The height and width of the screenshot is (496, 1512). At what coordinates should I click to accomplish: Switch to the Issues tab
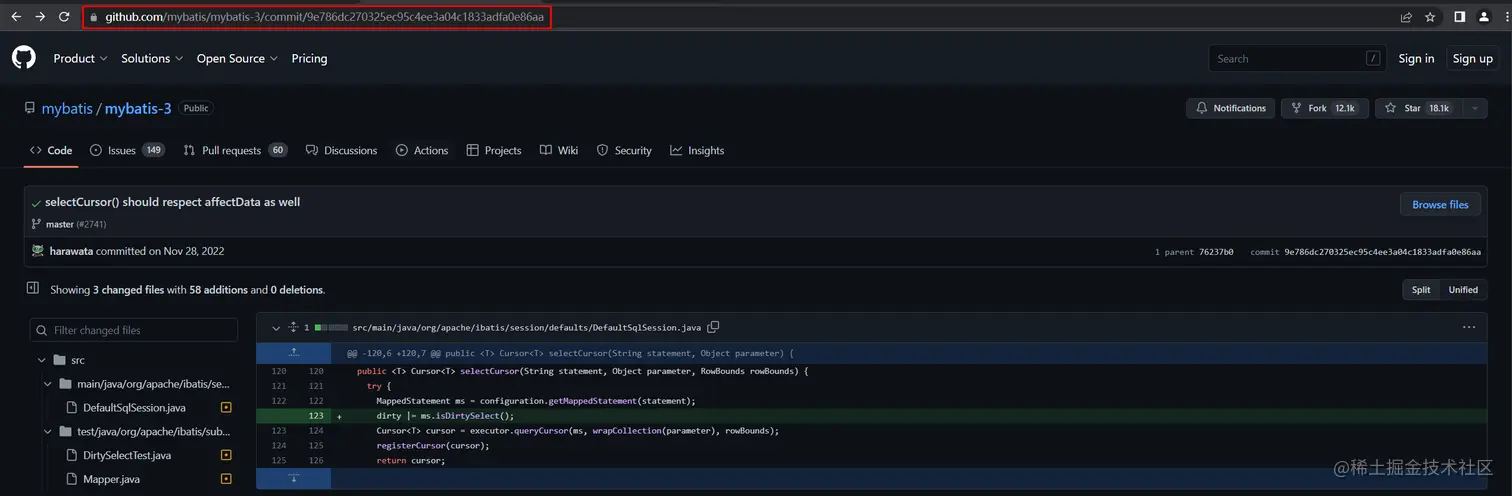point(127,150)
